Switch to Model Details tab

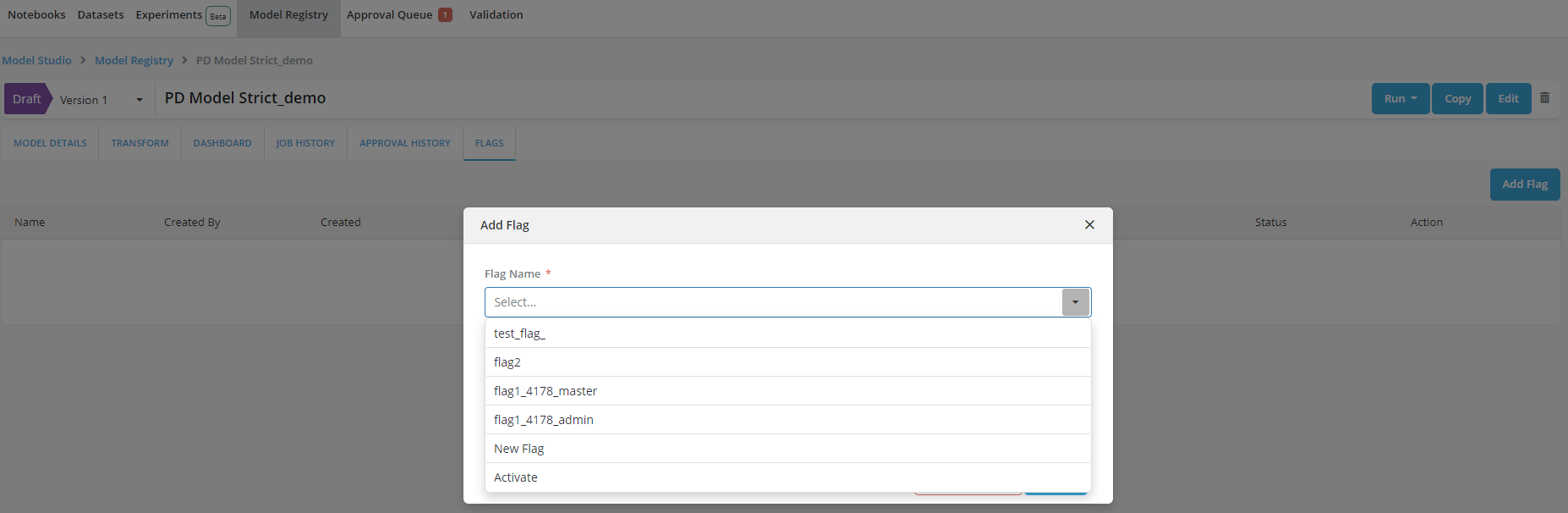(x=50, y=143)
